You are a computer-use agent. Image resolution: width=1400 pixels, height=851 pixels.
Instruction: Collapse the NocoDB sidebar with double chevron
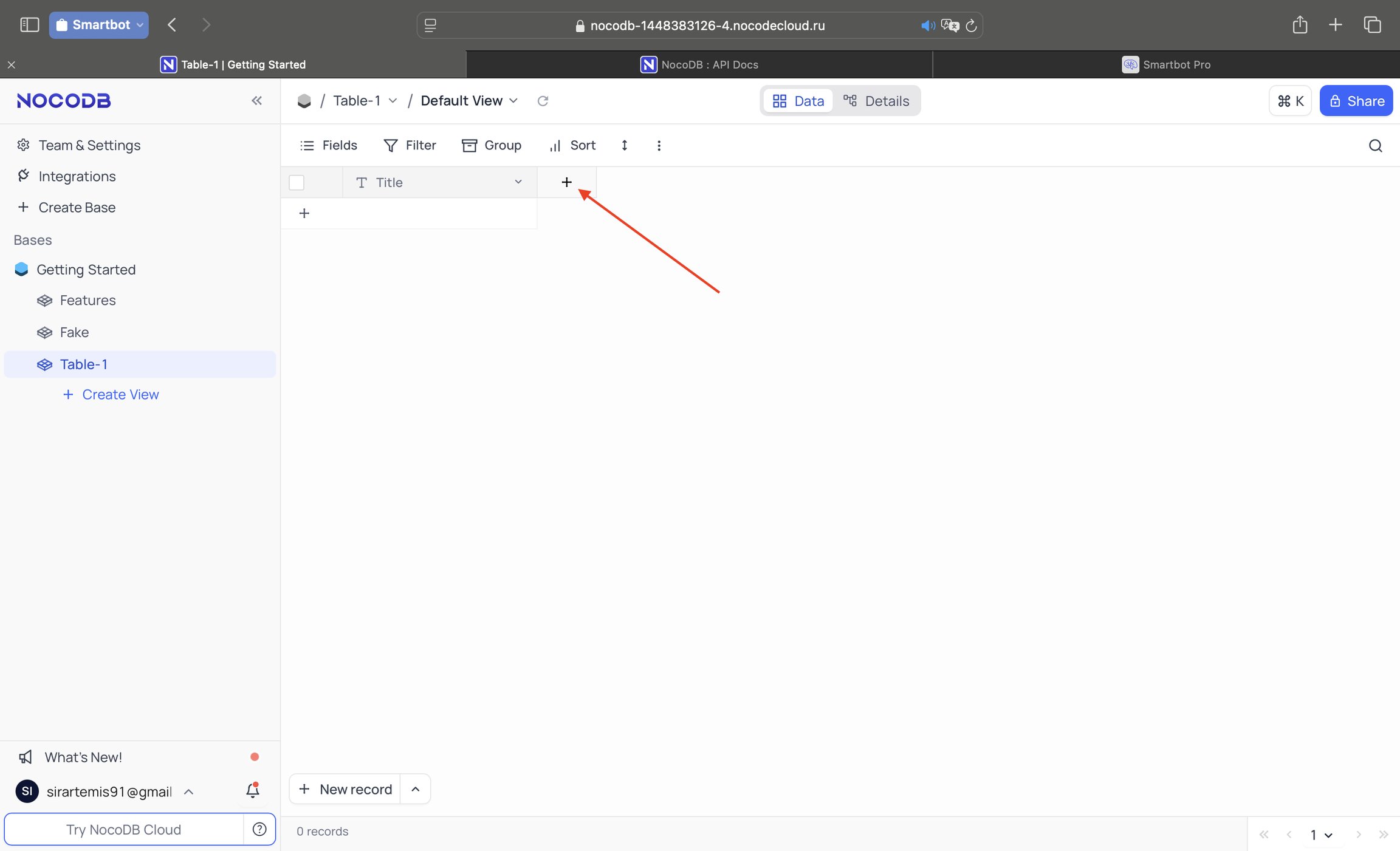pos(256,100)
